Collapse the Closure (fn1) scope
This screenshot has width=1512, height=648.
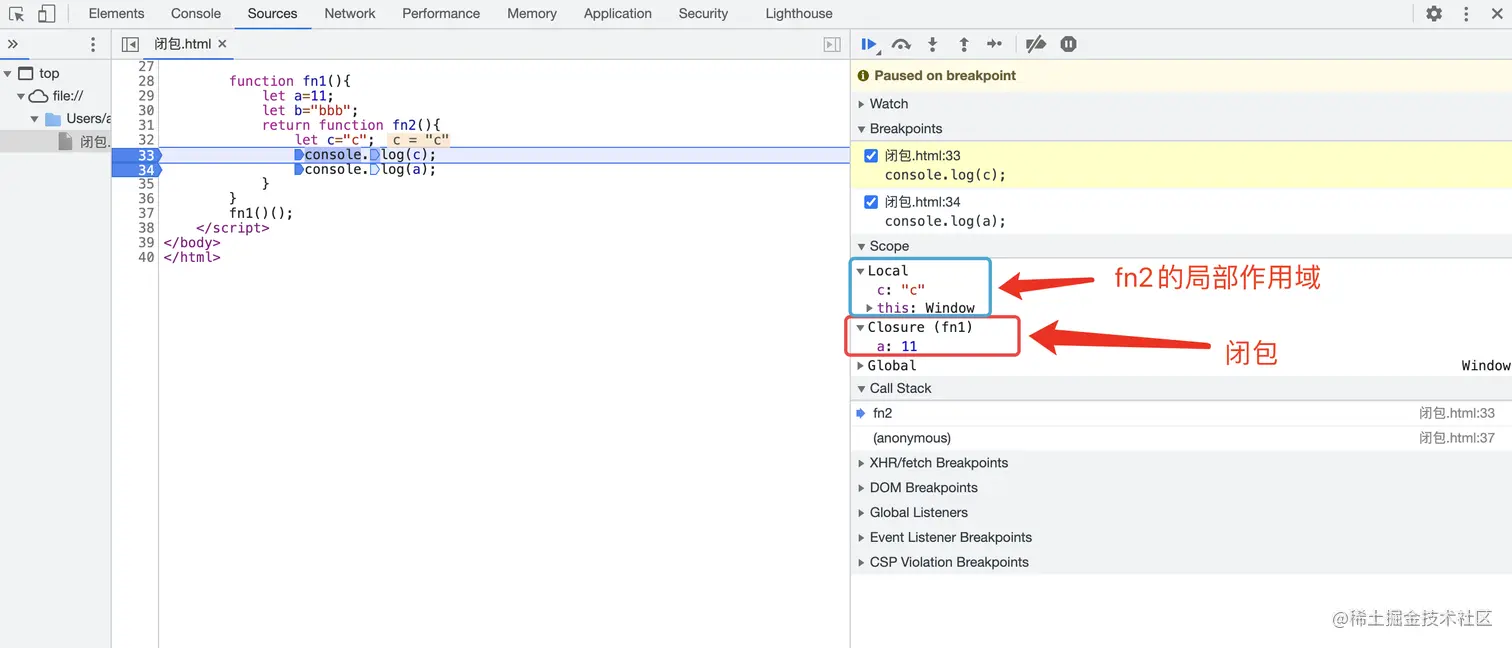click(860, 327)
